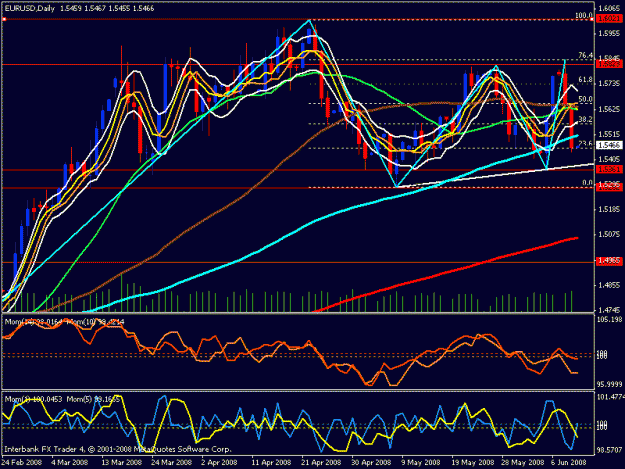
Task: Click the 100.0 Fibonacci level label
Action: [x=583, y=15]
